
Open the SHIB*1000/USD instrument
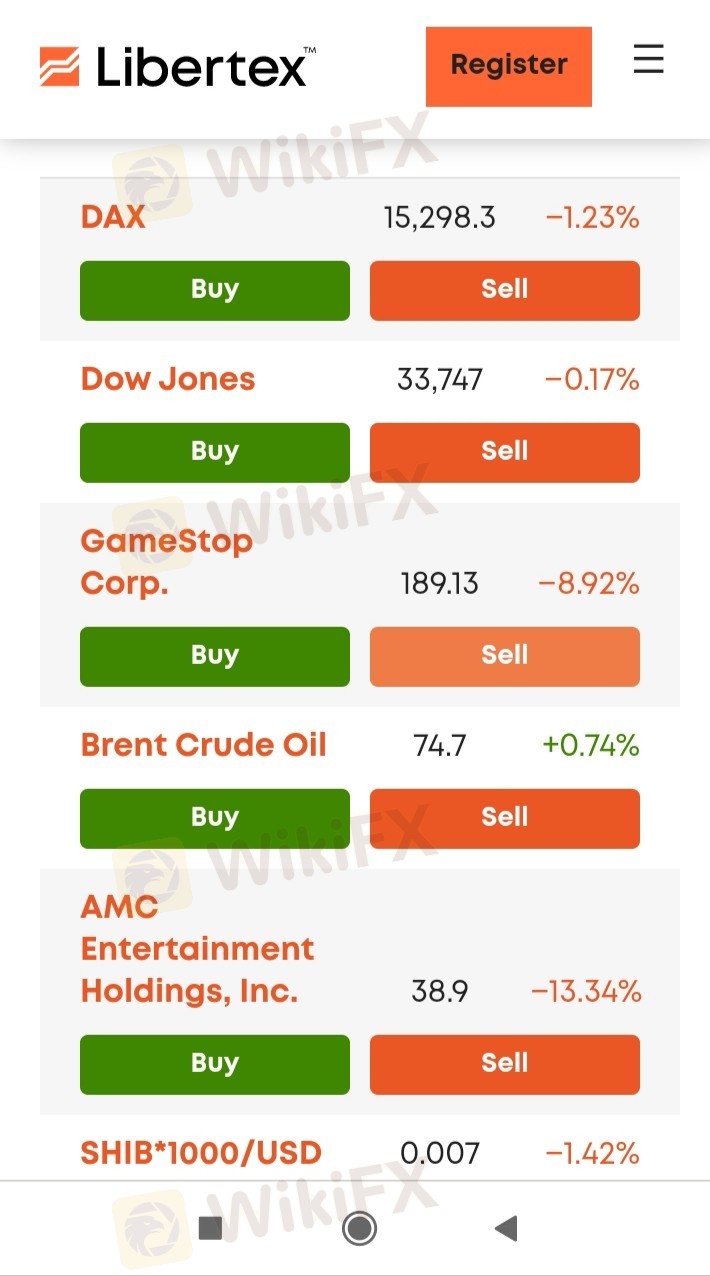click(x=201, y=1153)
